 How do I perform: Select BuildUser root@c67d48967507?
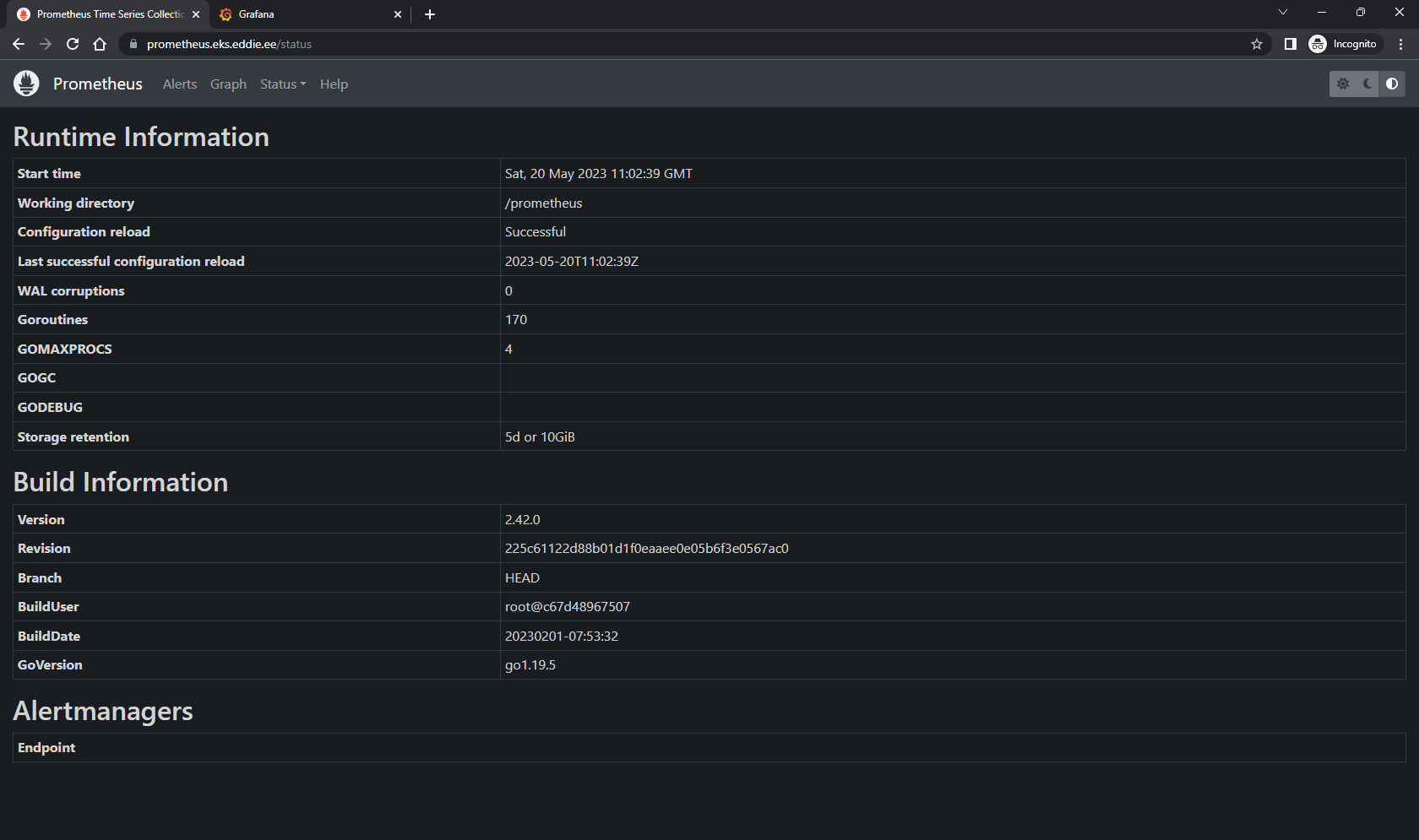pos(568,607)
